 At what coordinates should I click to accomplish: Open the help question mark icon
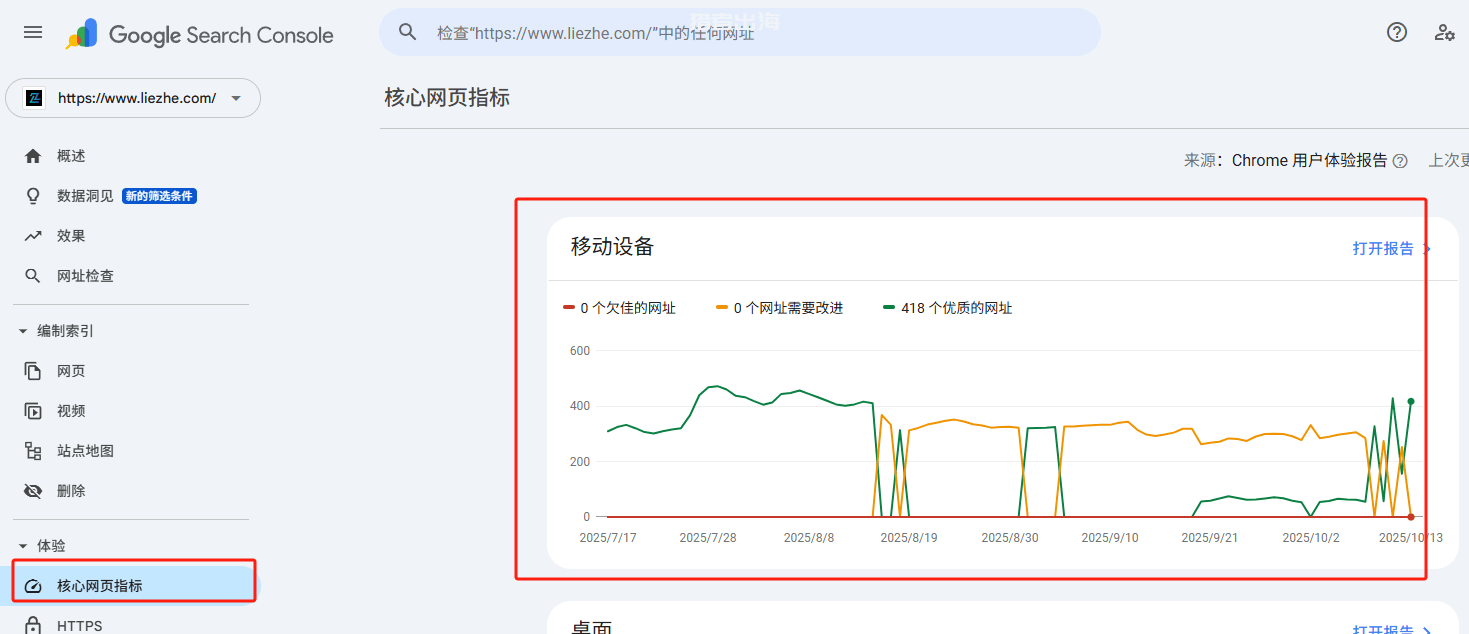pyautogui.click(x=1396, y=32)
